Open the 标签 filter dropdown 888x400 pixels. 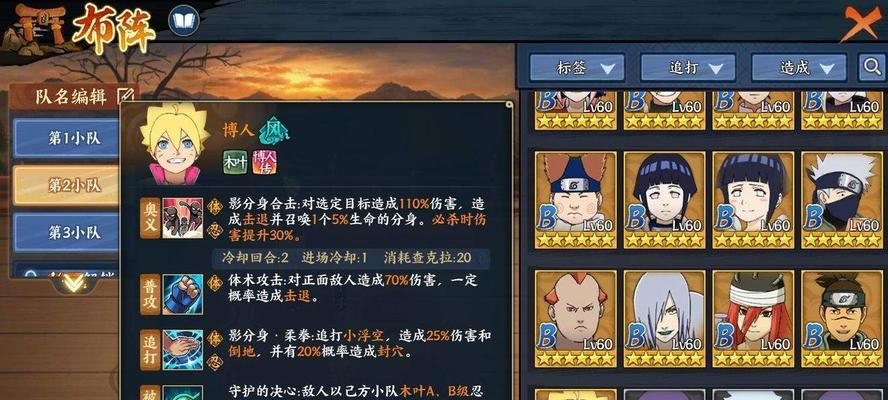pyautogui.click(x=577, y=68)
